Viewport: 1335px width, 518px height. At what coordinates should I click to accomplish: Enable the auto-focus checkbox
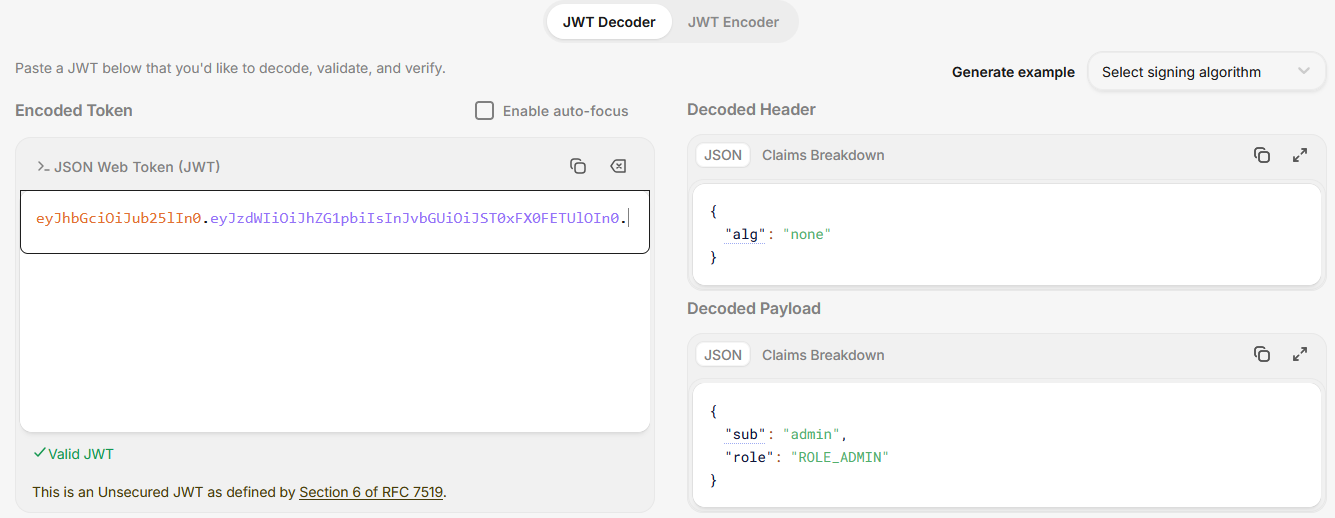pyautogui.click(x=485, y=111)
